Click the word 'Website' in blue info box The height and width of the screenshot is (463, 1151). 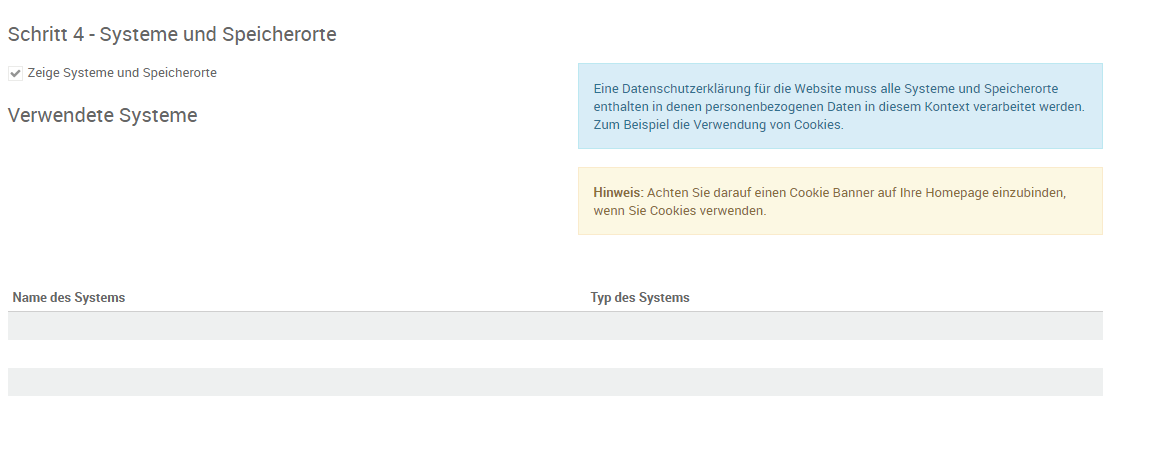point(824,88)
